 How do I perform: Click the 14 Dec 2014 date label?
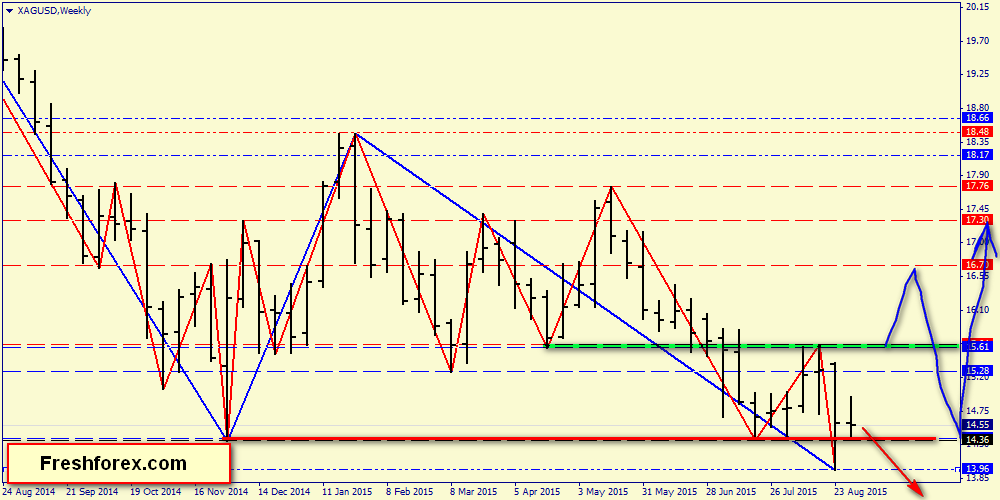[x=283, y=492]
